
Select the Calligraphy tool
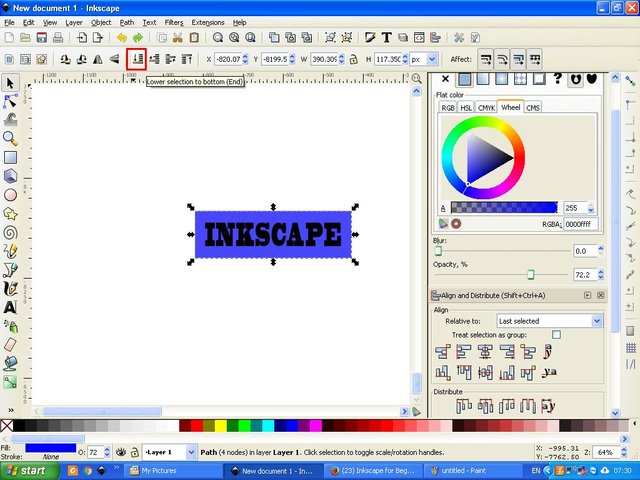coord(10,289)
